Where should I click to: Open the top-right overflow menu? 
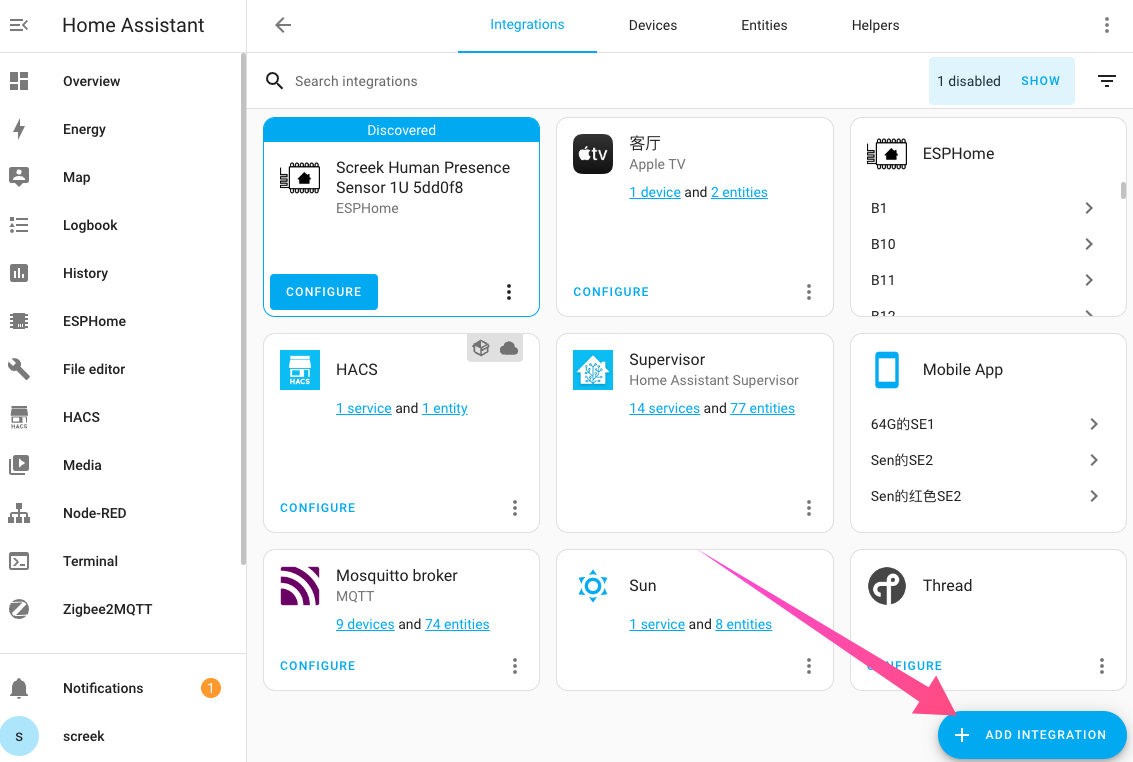1106,26
